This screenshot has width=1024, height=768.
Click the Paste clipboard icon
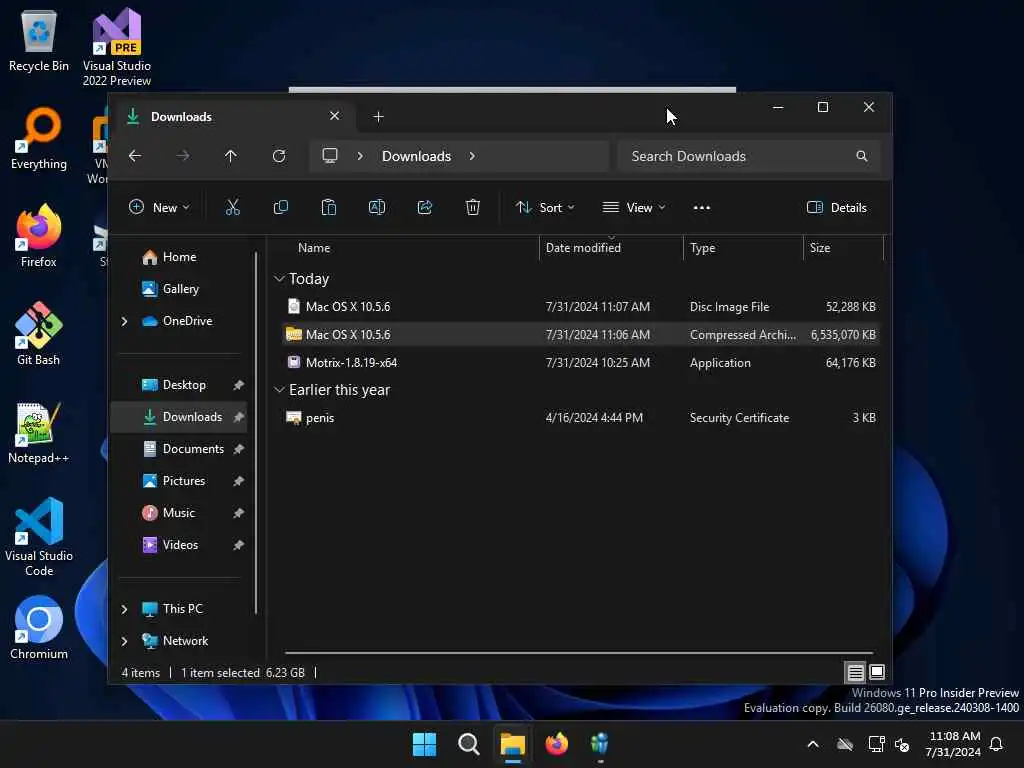point(328,208)
